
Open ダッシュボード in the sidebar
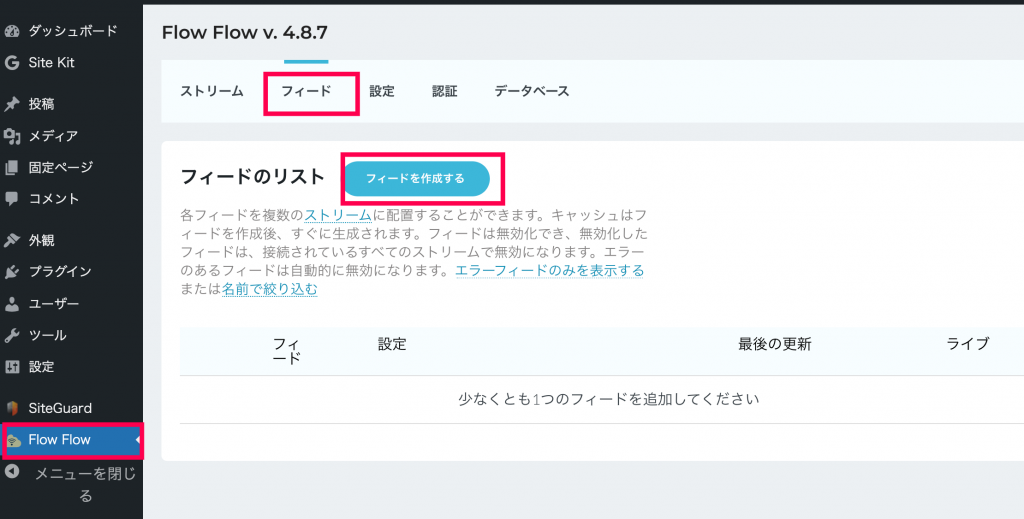(73, 31)
